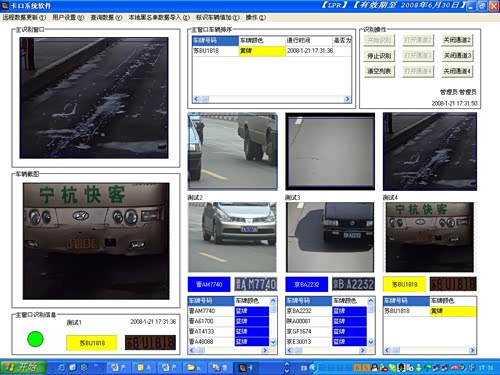Click the blue 京BA2232 plate label
The height and width of the screenshot is (375, 500).
click(x=307, y=284)
